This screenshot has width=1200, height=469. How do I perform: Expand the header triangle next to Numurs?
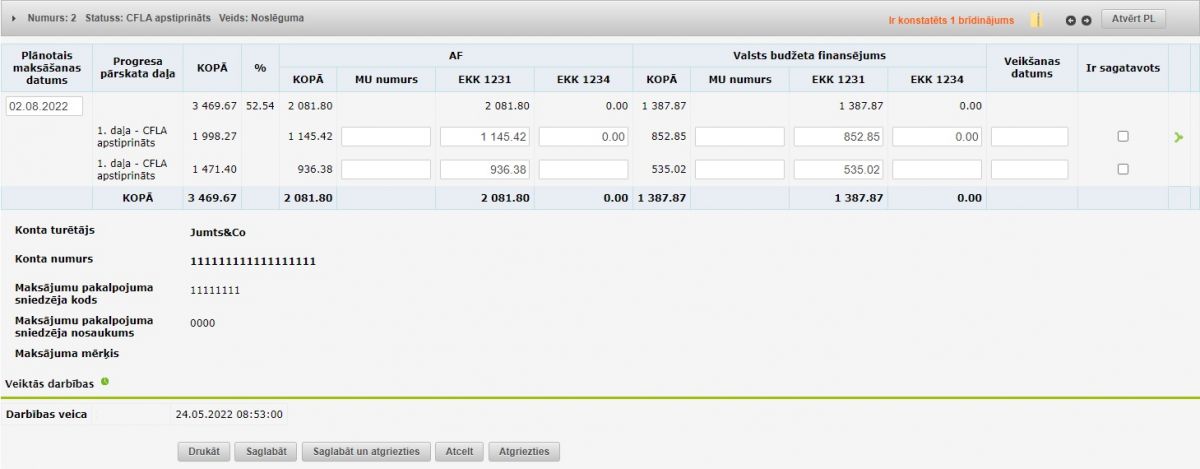14,19
